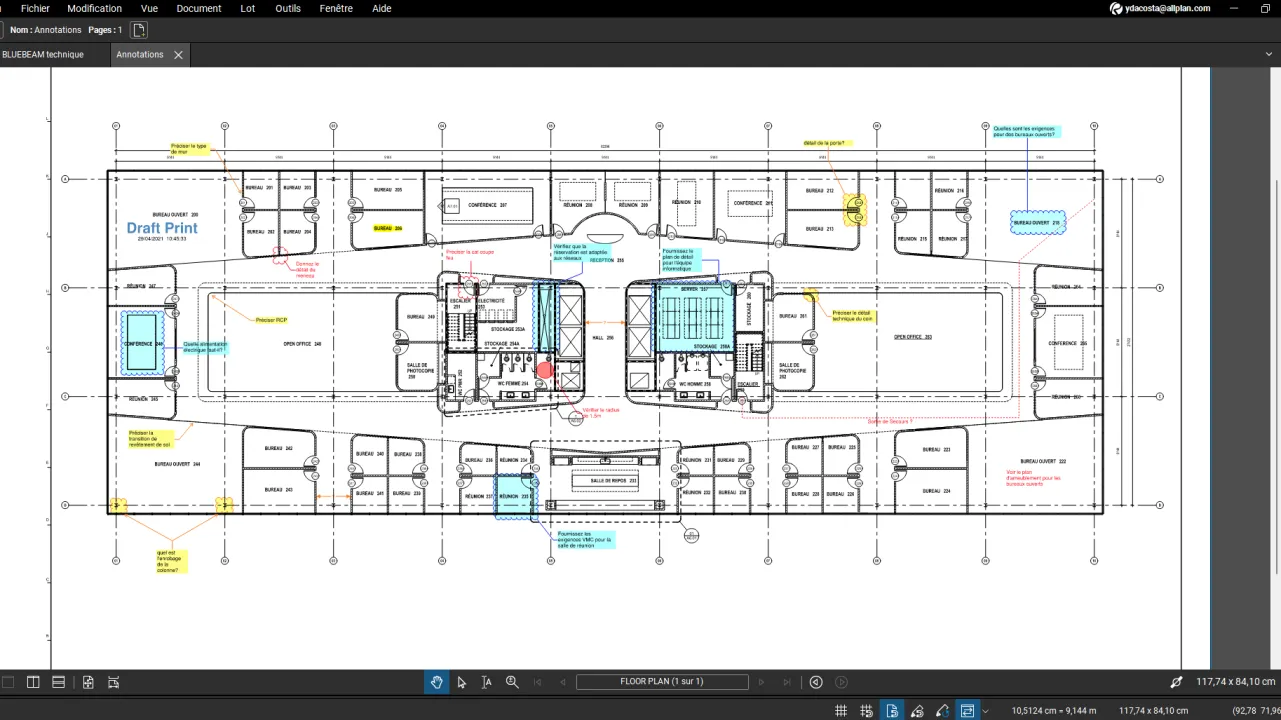
Task: Select the snap to markup icon
Action: (917, 710)
